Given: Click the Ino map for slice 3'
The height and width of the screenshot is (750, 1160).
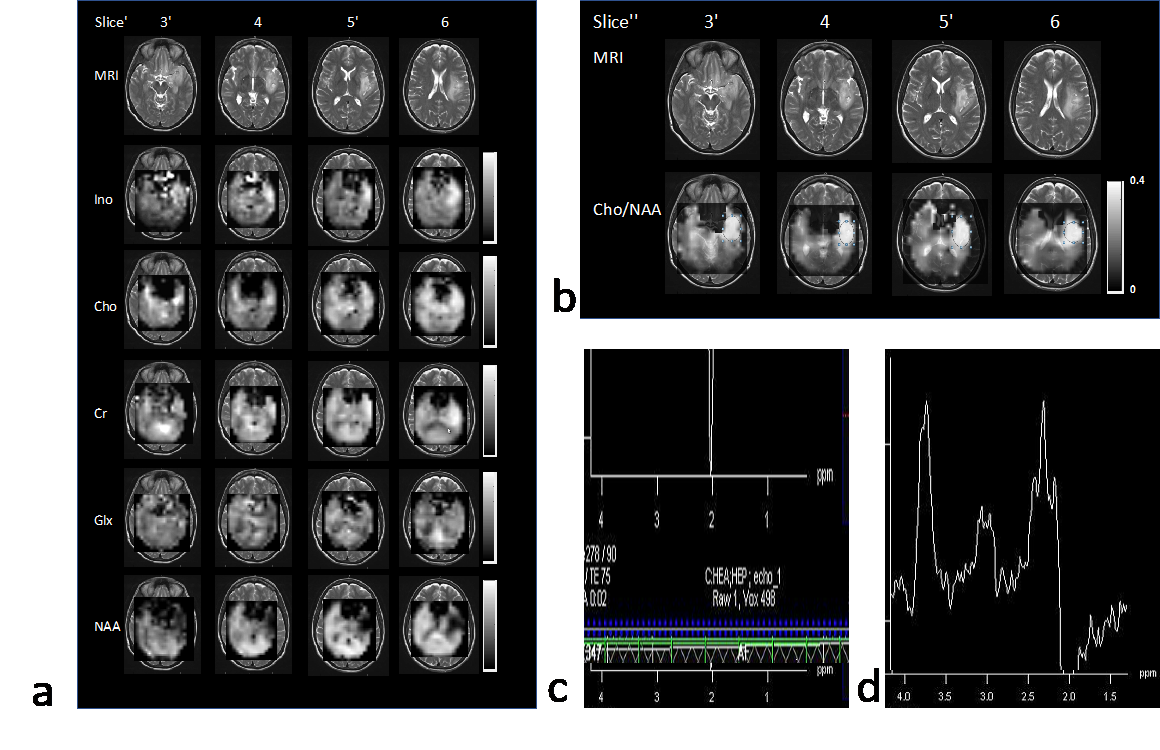Looking at the screenshot, I should tap(162, 194).
